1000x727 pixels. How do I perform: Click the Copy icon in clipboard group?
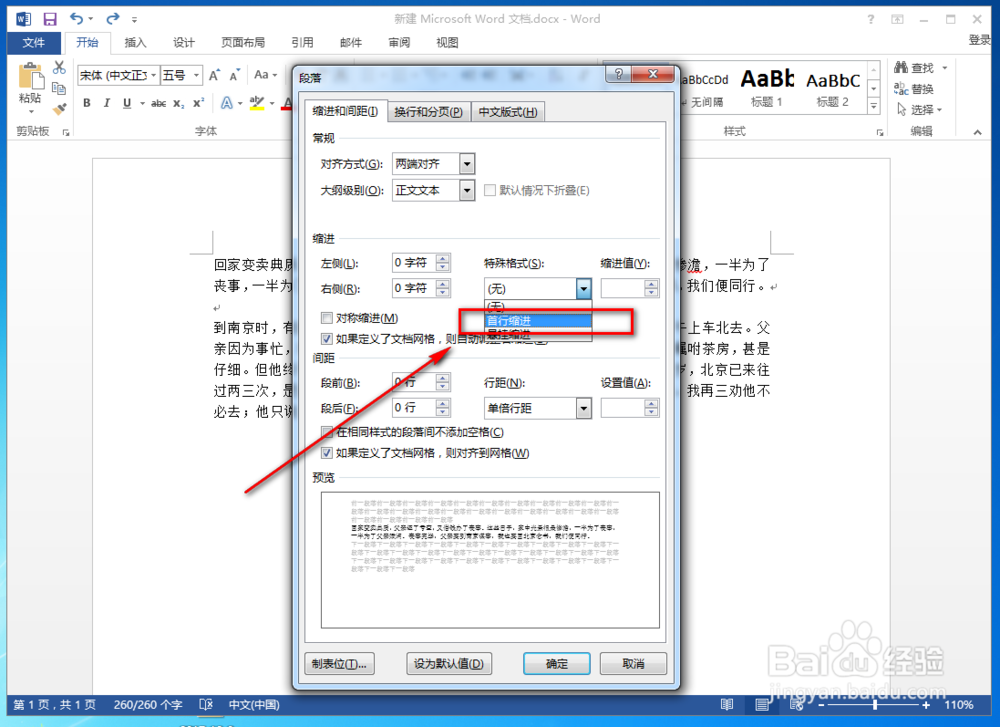(59, 88)
